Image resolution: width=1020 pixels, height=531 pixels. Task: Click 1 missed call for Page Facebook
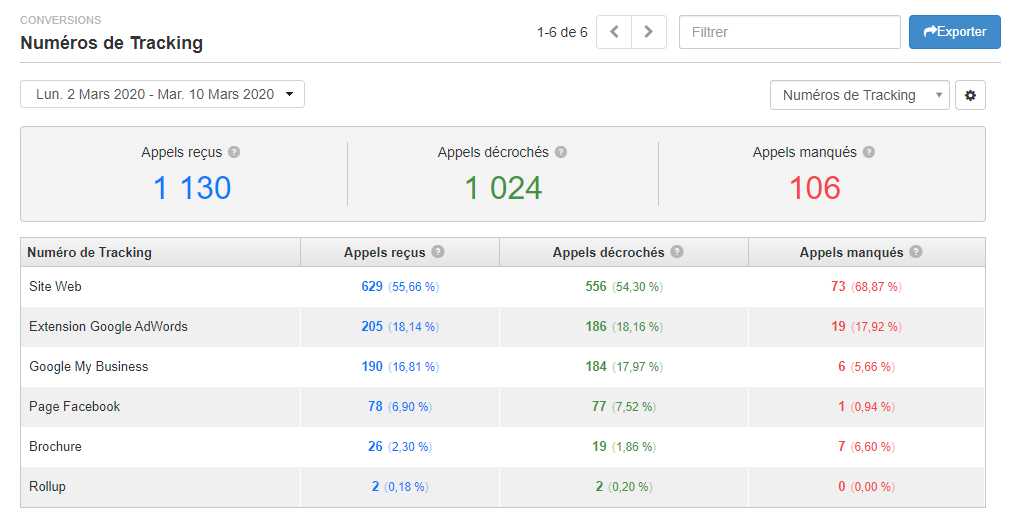coord(842,407)
